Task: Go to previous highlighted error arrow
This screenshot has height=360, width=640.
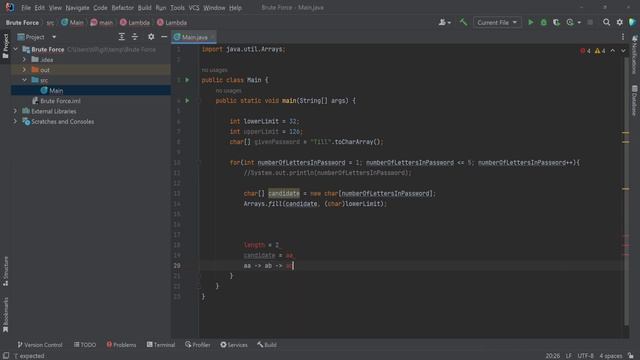Action: tap(613, 51)
